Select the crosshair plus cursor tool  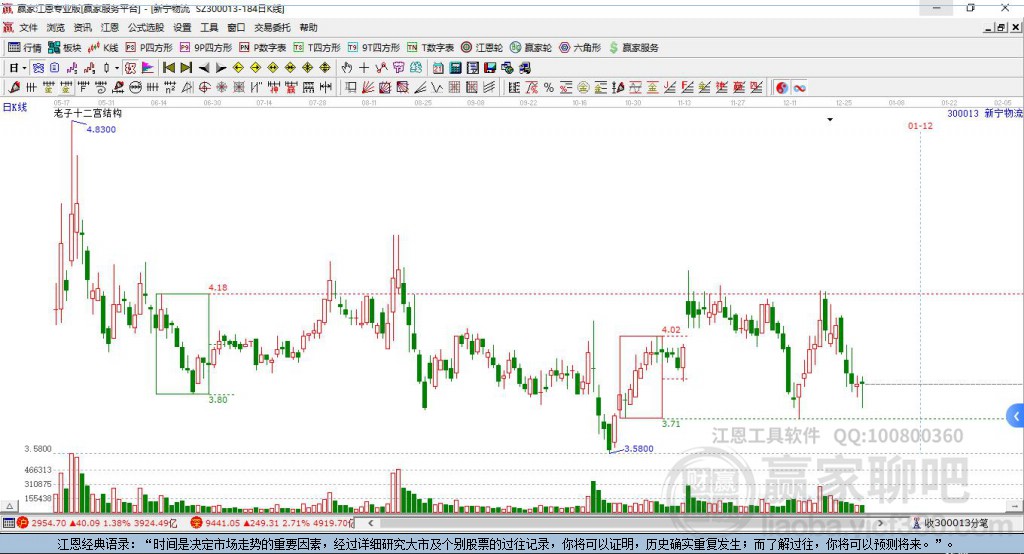click(x=364, y=67)
